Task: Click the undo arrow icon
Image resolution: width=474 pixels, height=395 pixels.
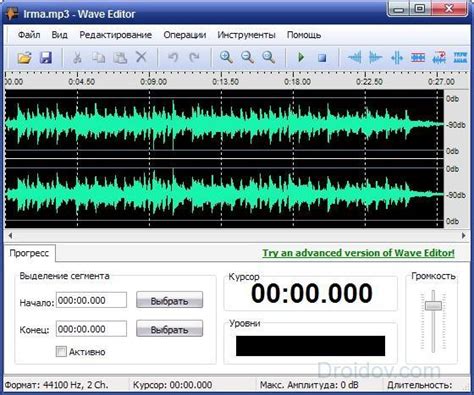Action: pos(173,58)
